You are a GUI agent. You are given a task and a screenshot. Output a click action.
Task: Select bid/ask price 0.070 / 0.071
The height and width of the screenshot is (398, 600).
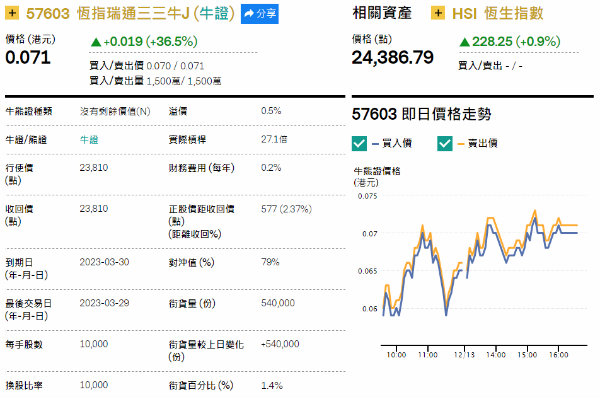[x=175, y=66]
